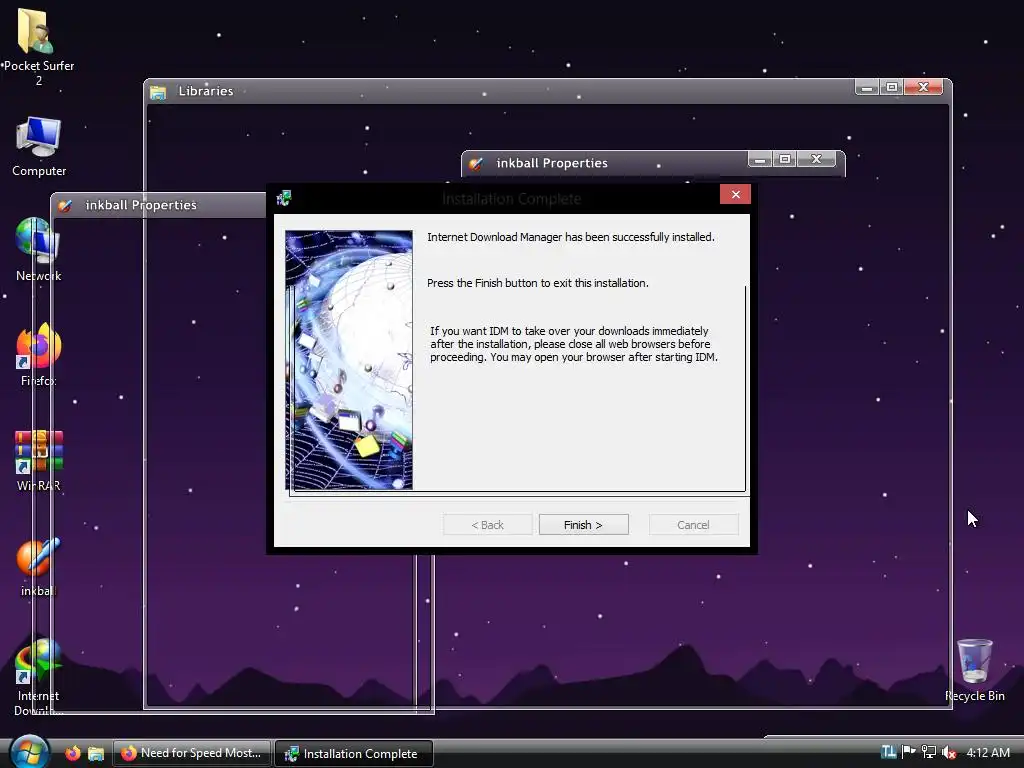Select the Internet Download Manager desktop shortcut

click(39, 677)
